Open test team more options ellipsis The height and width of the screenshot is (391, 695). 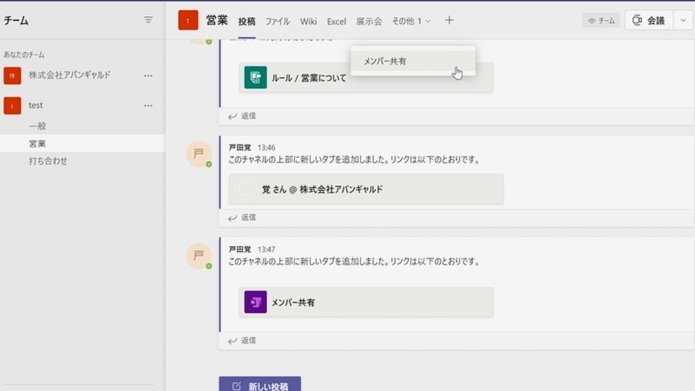pos(148,106)
